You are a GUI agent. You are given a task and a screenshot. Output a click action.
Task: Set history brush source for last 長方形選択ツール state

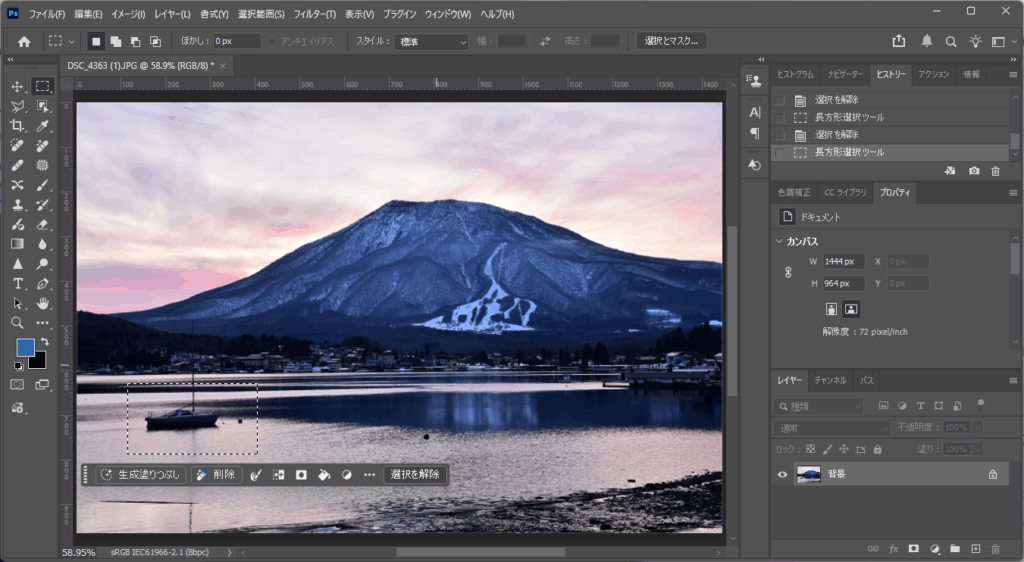click(x=780, y=153)
